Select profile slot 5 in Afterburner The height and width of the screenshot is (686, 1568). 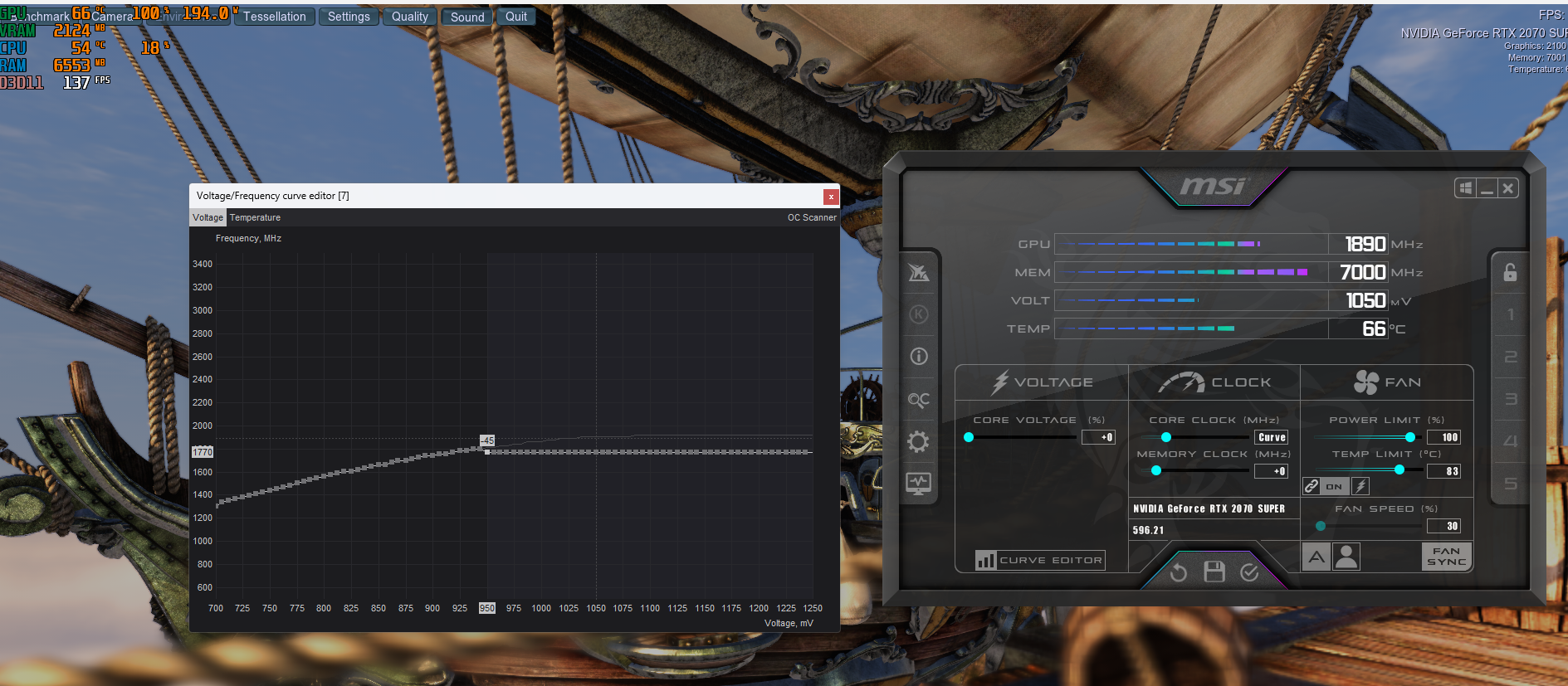click(1511, 484)
